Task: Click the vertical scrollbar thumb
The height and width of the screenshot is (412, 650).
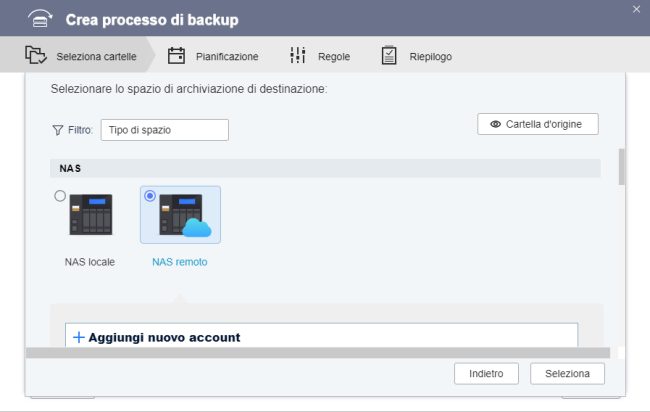Action: (621, 167)
